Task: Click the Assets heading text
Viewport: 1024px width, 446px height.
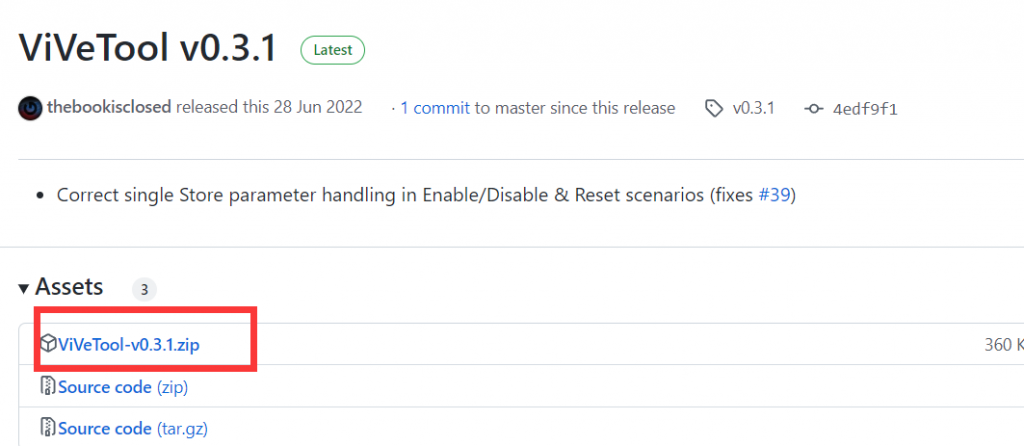Action: coord(69,288)
